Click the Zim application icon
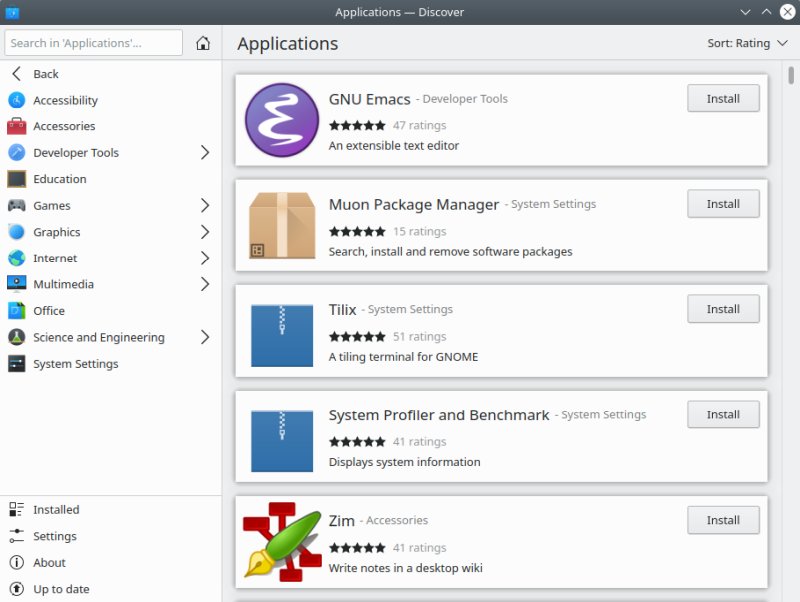 click(281, 541)
